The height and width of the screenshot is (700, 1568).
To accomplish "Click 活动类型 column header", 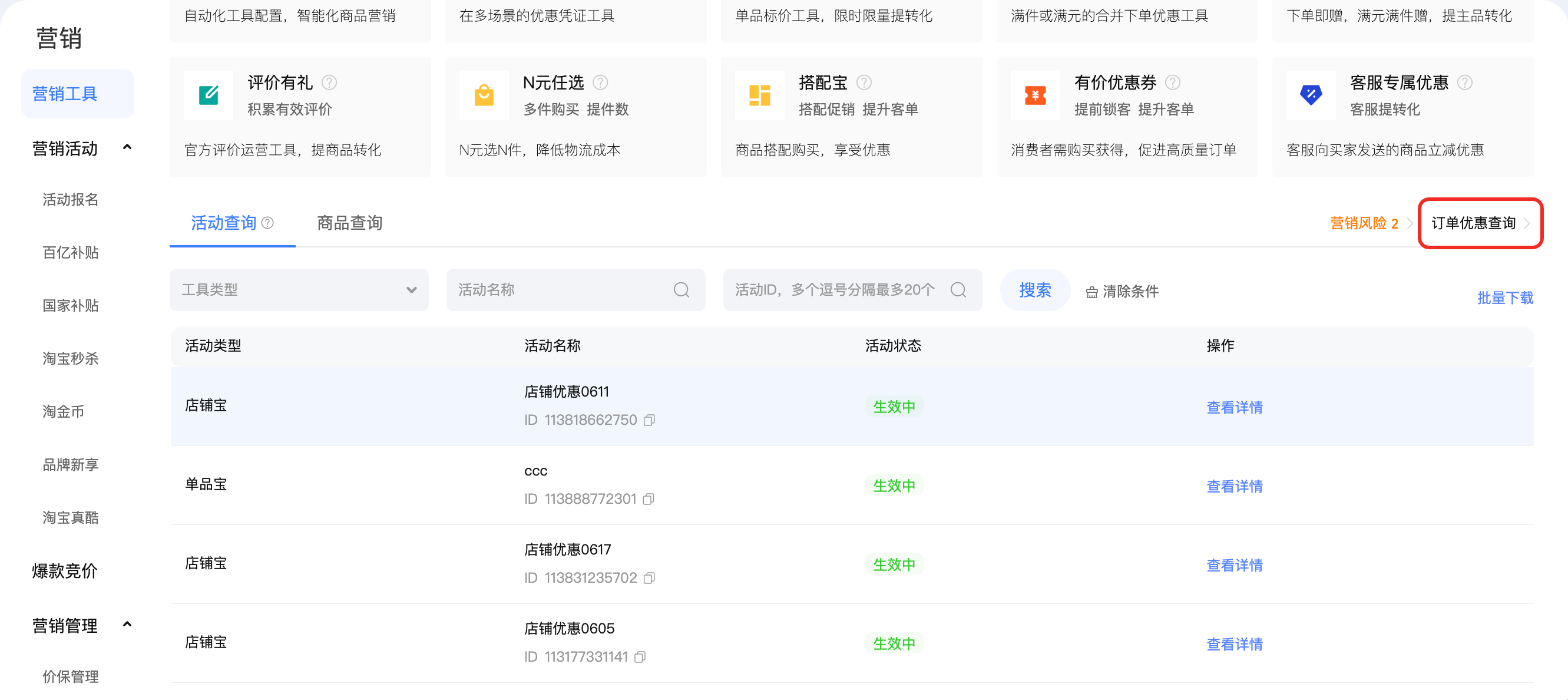I will [x=213, y=346].
